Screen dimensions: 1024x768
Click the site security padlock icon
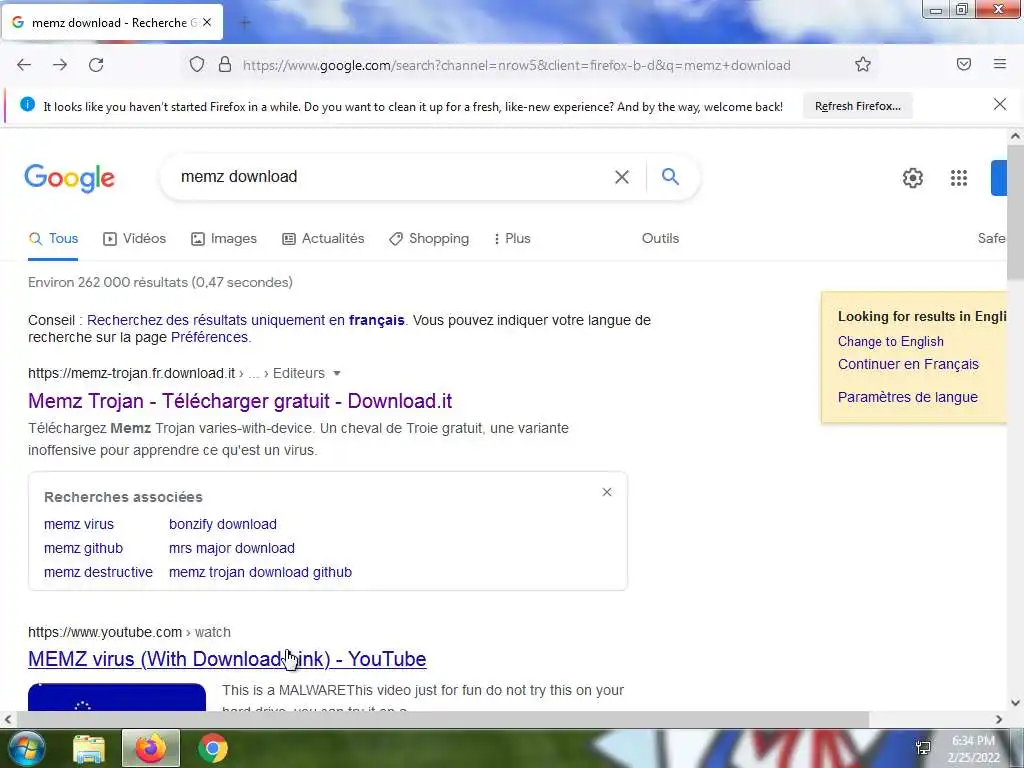click(225, 65)
